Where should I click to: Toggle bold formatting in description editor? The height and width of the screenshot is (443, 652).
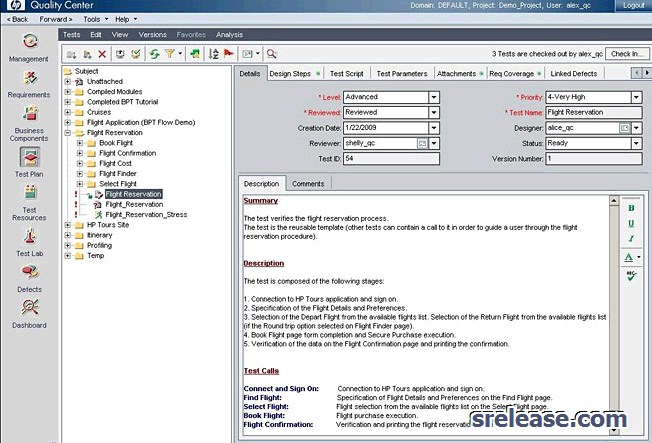(x=631, y=208)
